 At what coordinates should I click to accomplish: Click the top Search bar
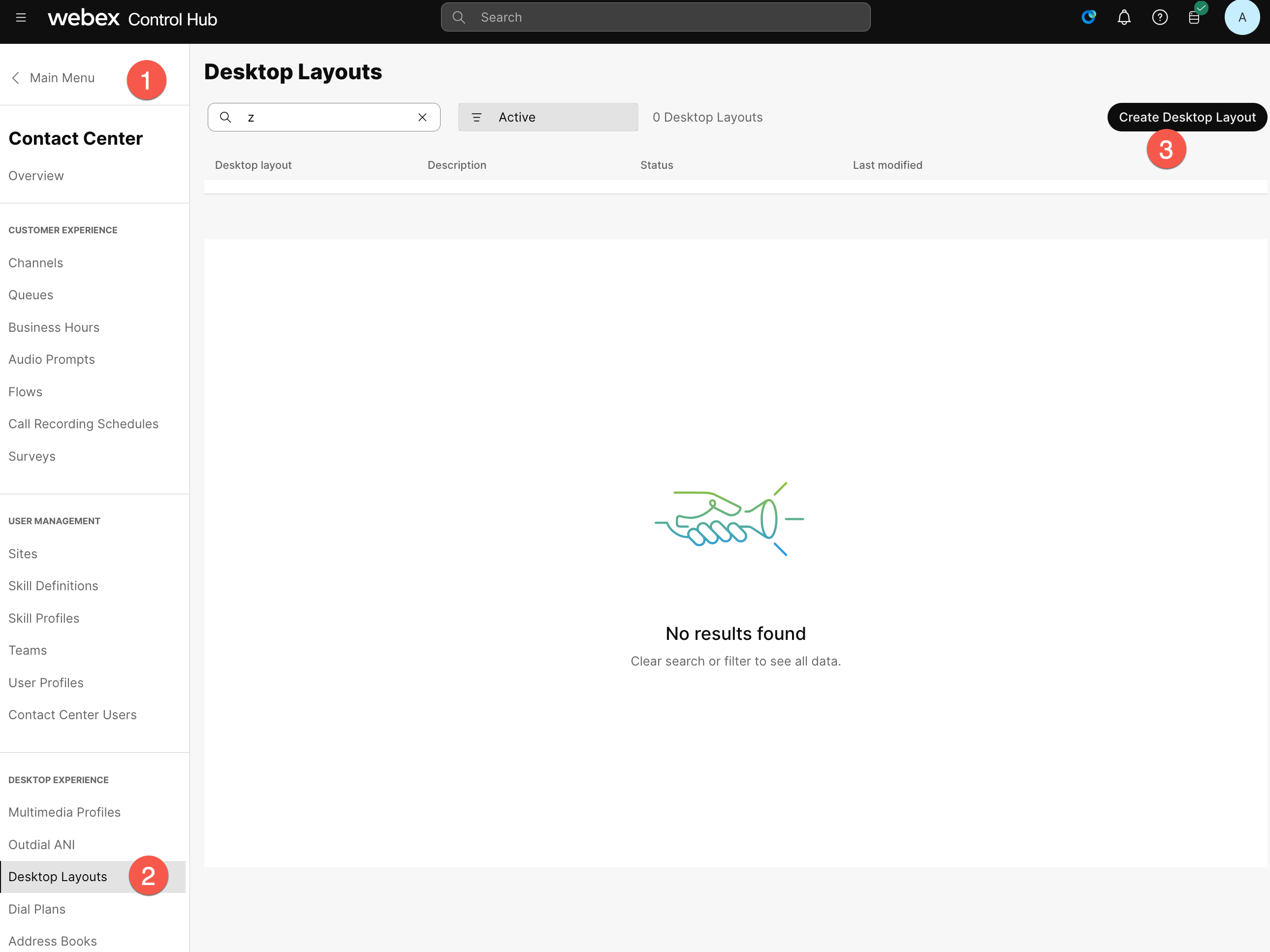point(655,17)
